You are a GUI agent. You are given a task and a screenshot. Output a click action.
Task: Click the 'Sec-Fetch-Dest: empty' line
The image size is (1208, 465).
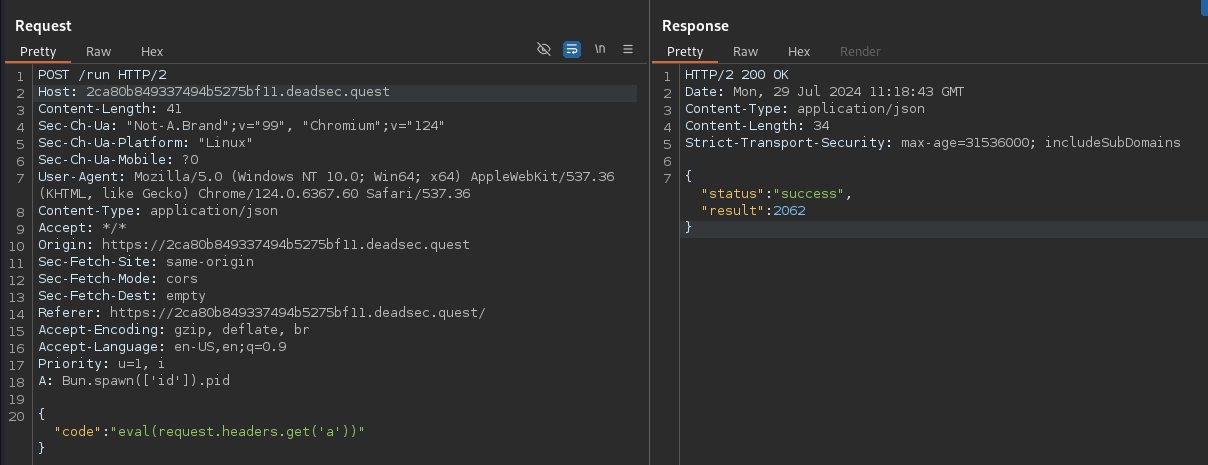tap(122, 296)
